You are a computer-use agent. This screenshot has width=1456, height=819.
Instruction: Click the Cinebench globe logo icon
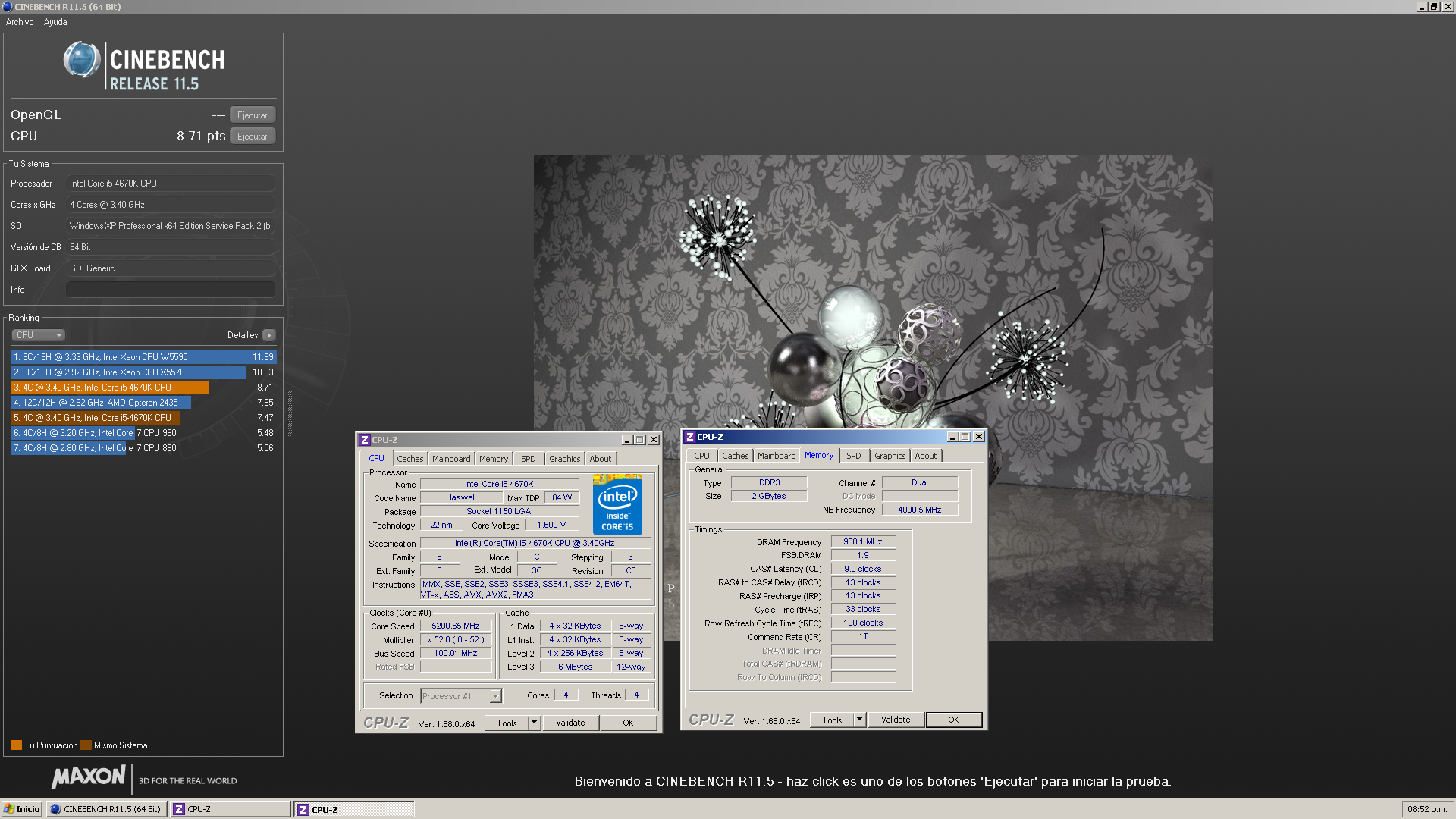(82, 61)
